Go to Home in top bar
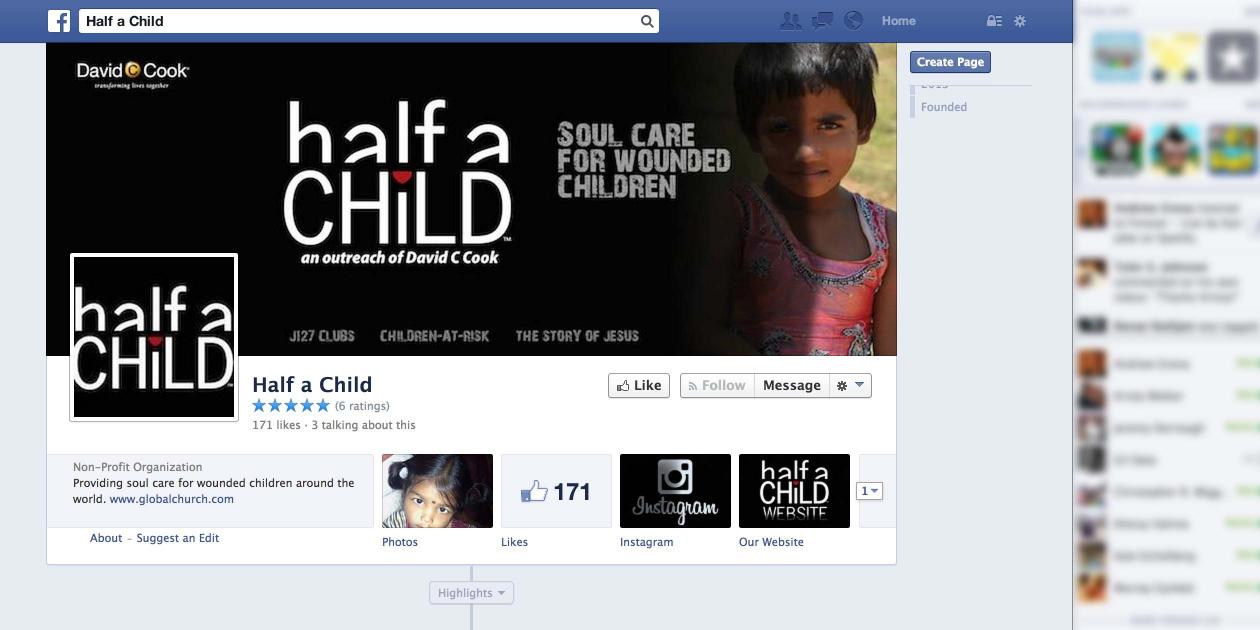Image resolution: width=1260 pixels, height=630 pixels. point(898,21)
